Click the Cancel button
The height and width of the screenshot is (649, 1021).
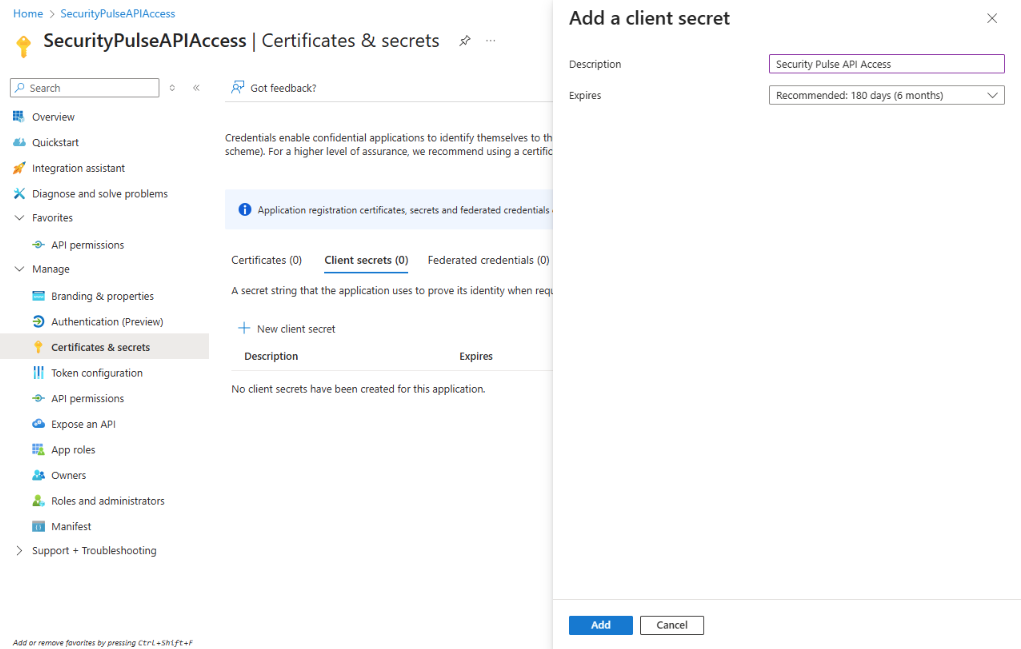[x=671, y=625]
